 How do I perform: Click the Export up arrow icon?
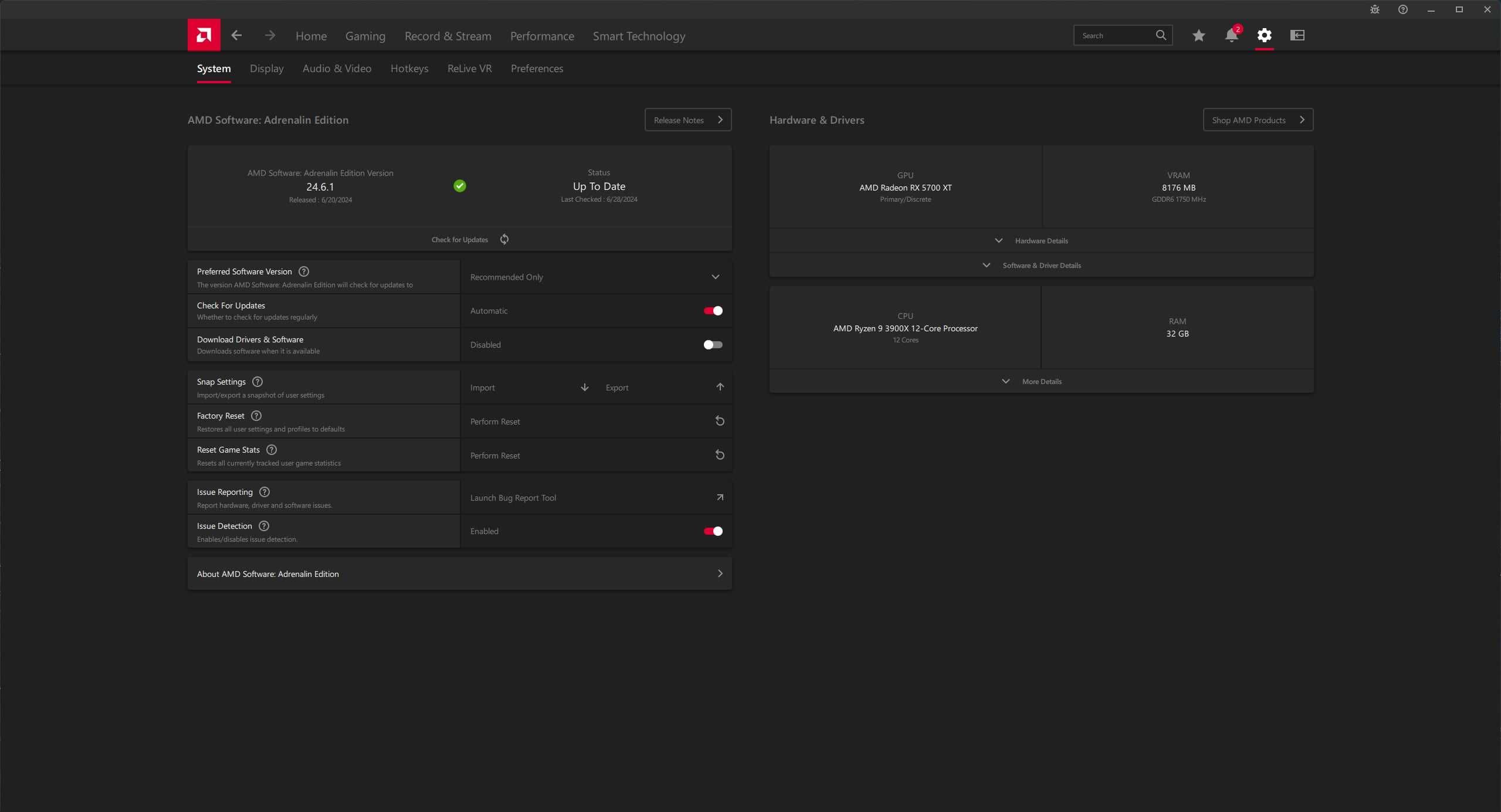720,387
